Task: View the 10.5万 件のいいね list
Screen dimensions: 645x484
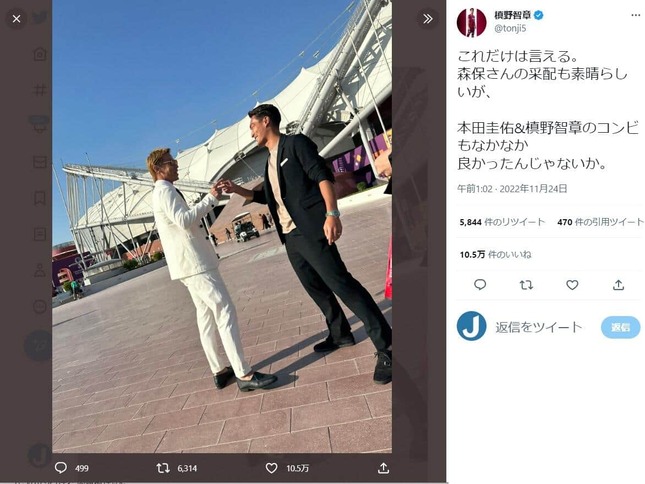Action: click(495, 255)
